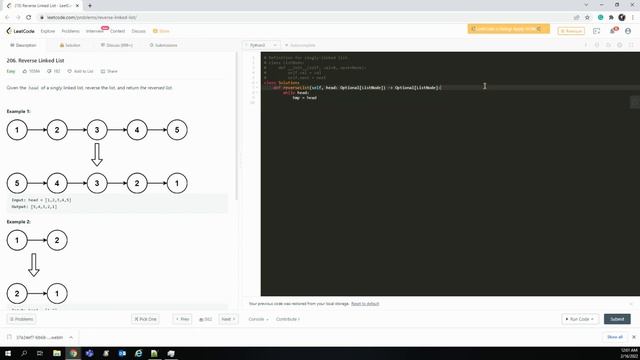Click the browser address bar

tap(302, 17)
